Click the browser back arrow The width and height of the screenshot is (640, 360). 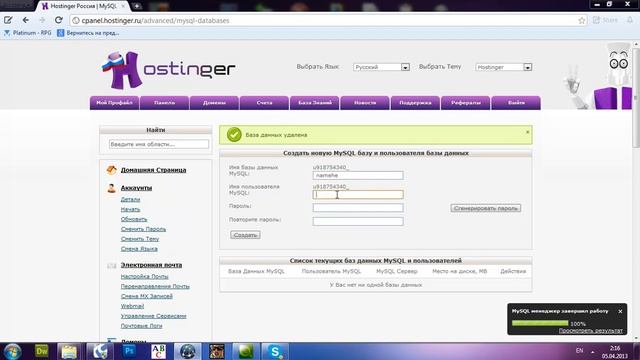point(26,20)
